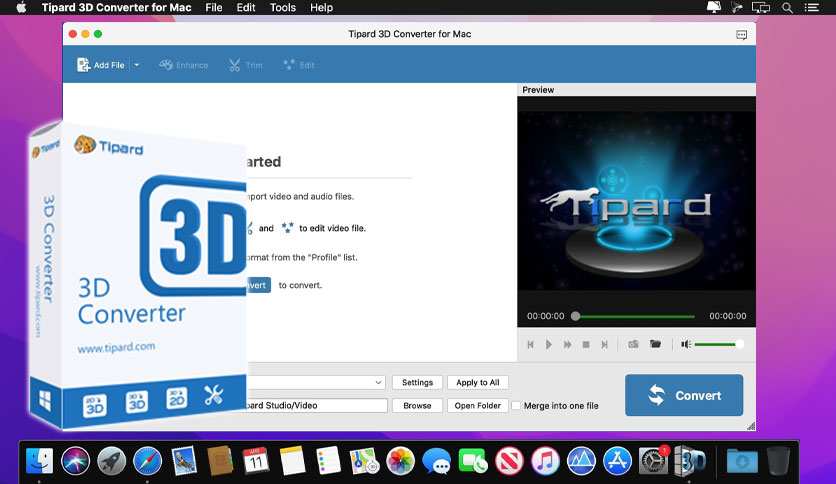Viewport: 836px width, 484px height.
Task: Open the Tools menu
Action: 283,7
